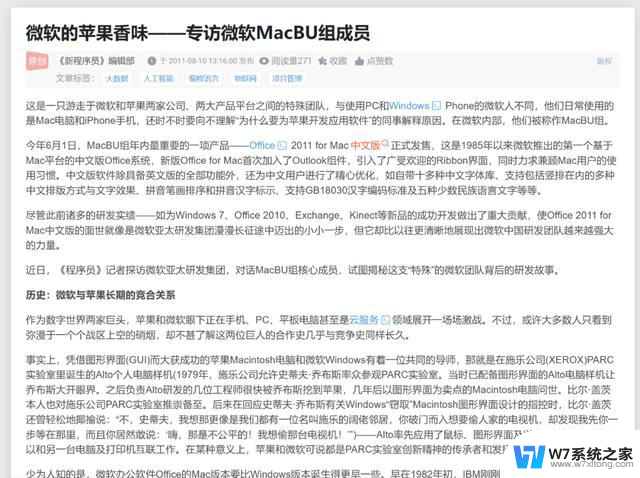This screenshot has width=640, height=478.
Task: Click the publish time 2011-08-10 13:16:00 发布
Action: (x=207, y=61)
